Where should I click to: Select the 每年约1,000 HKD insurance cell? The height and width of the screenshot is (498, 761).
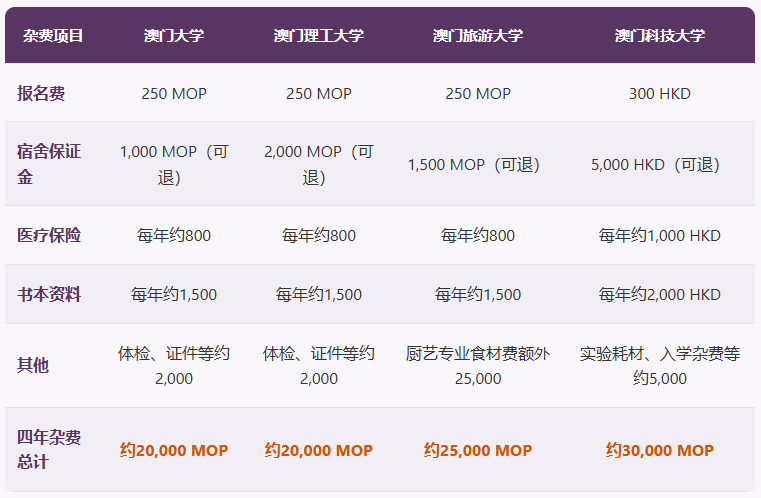point(660,236)
